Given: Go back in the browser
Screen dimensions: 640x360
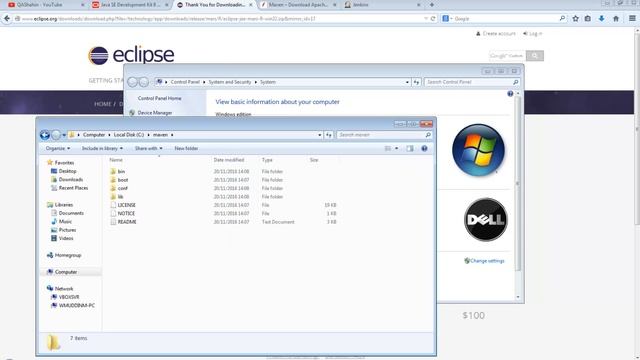Looking at the screenshot, I should [7, 18].
